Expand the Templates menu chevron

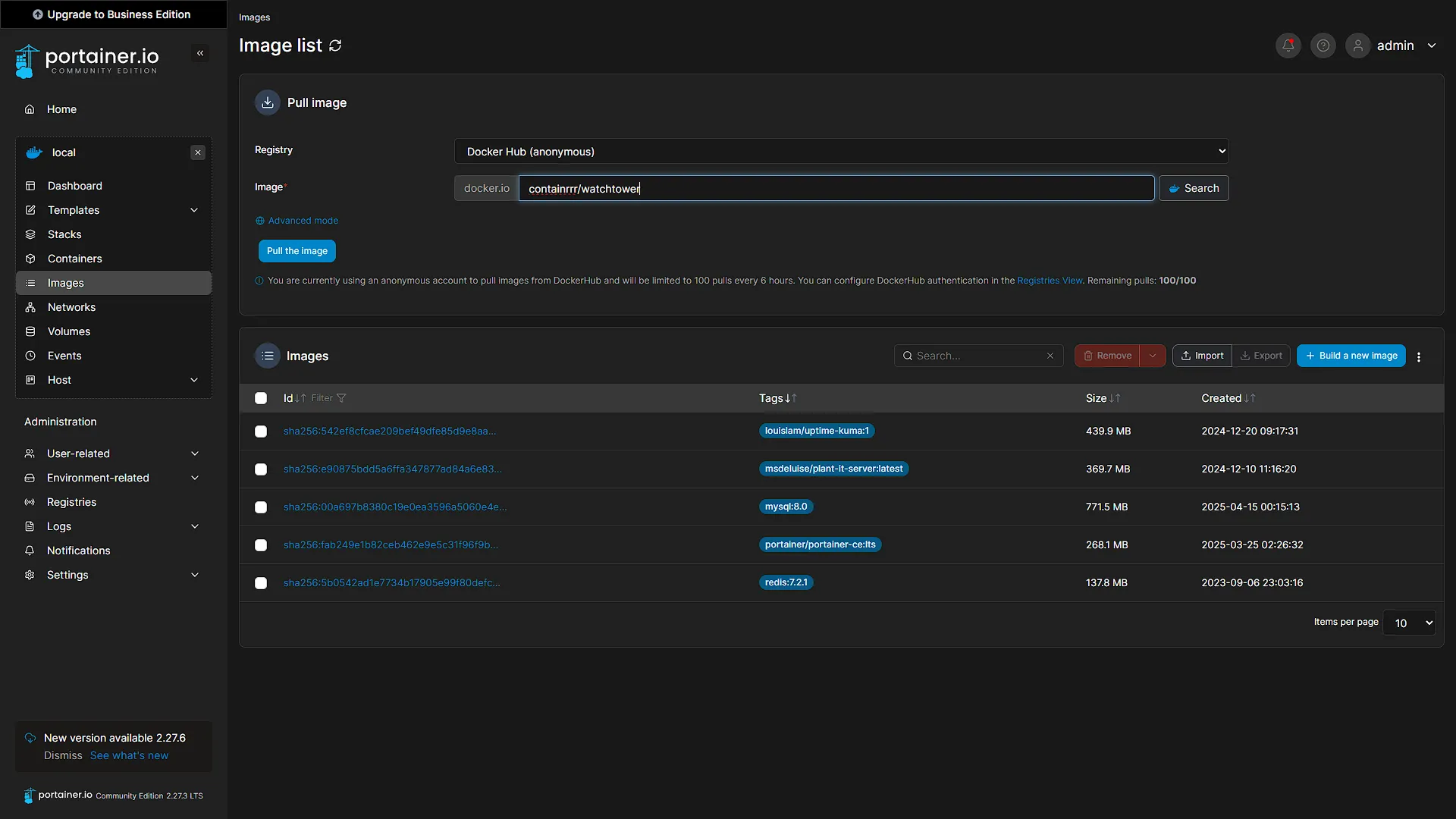[x=194, y=210]
